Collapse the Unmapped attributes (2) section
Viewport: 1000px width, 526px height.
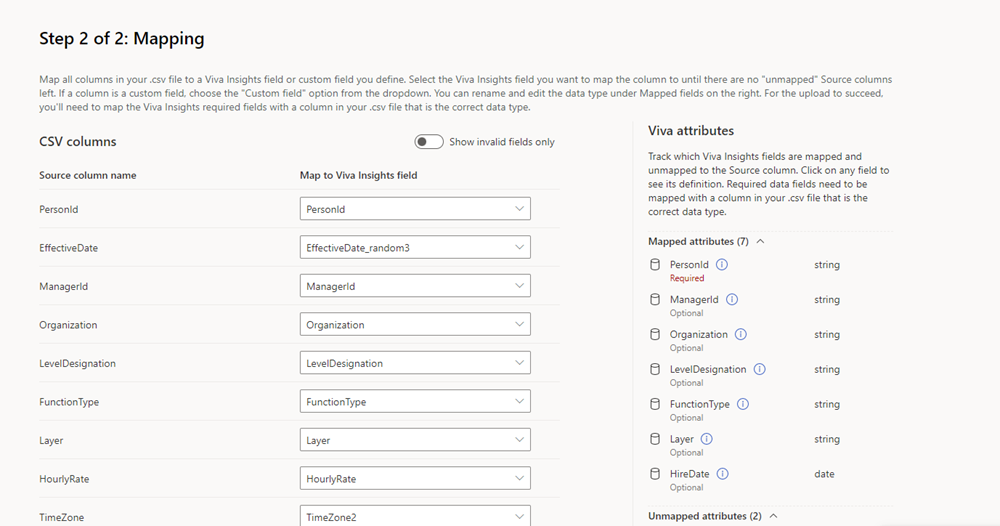(713, 516)
